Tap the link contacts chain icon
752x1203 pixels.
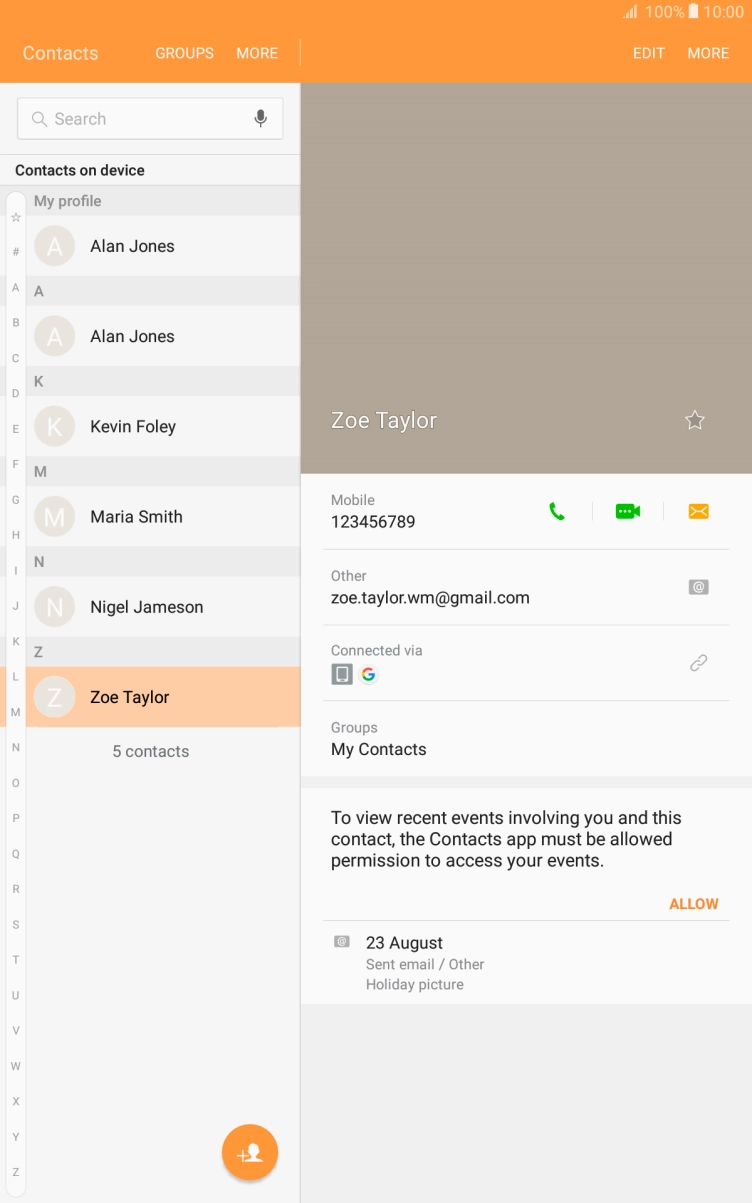(698, 662)
